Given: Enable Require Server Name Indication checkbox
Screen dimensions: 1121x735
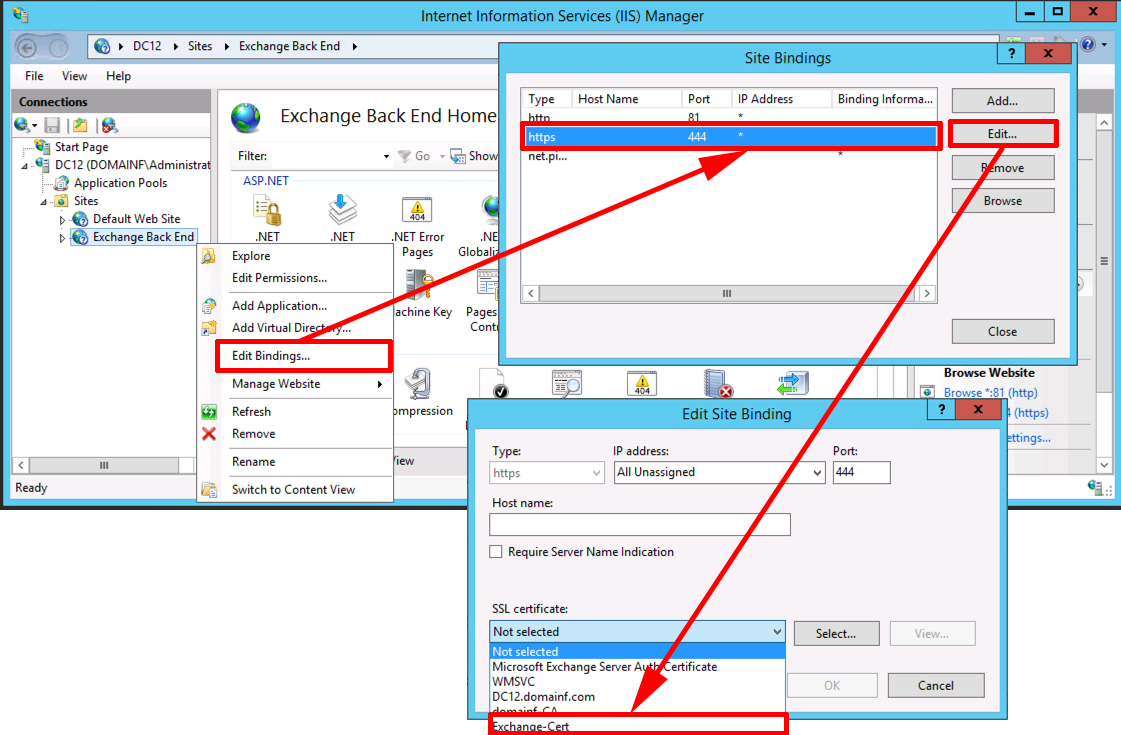Looking at the screenshot, I should 496,552.
